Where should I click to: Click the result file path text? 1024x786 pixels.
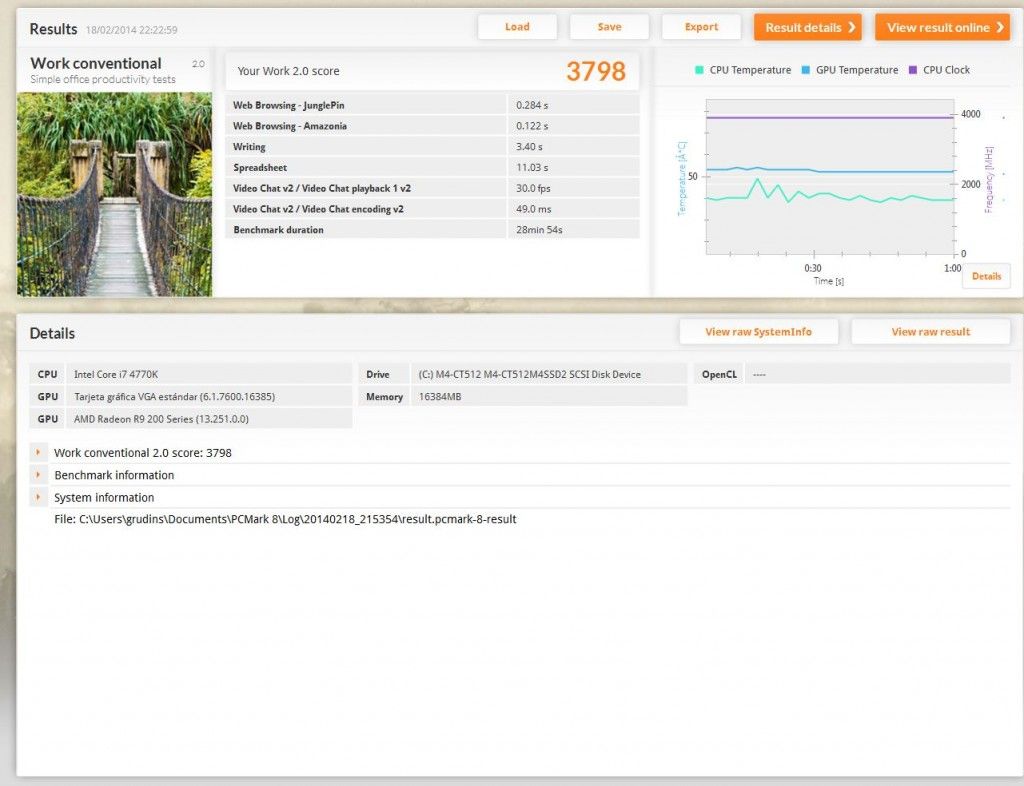(285, 519)
